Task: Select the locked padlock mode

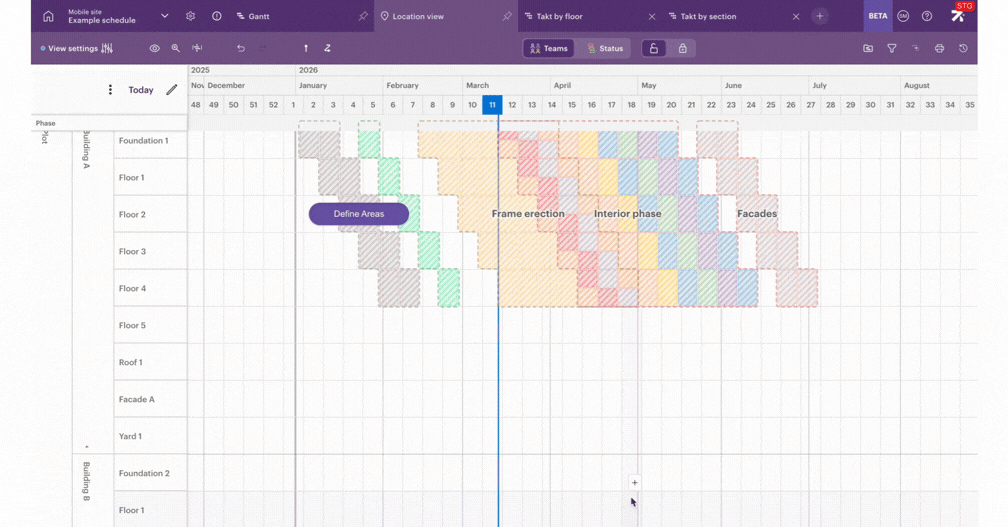Action: pos(682,48)
